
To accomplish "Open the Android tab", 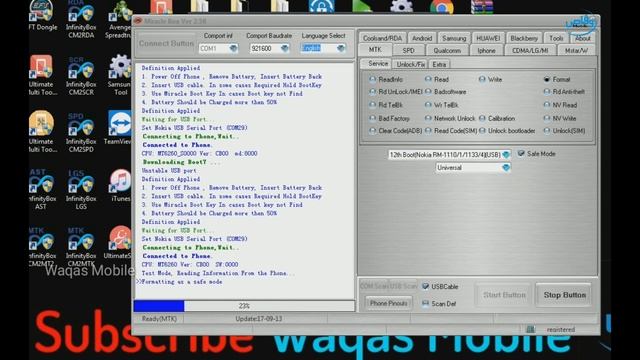I will pyautogui.click(x=422, y=38).
